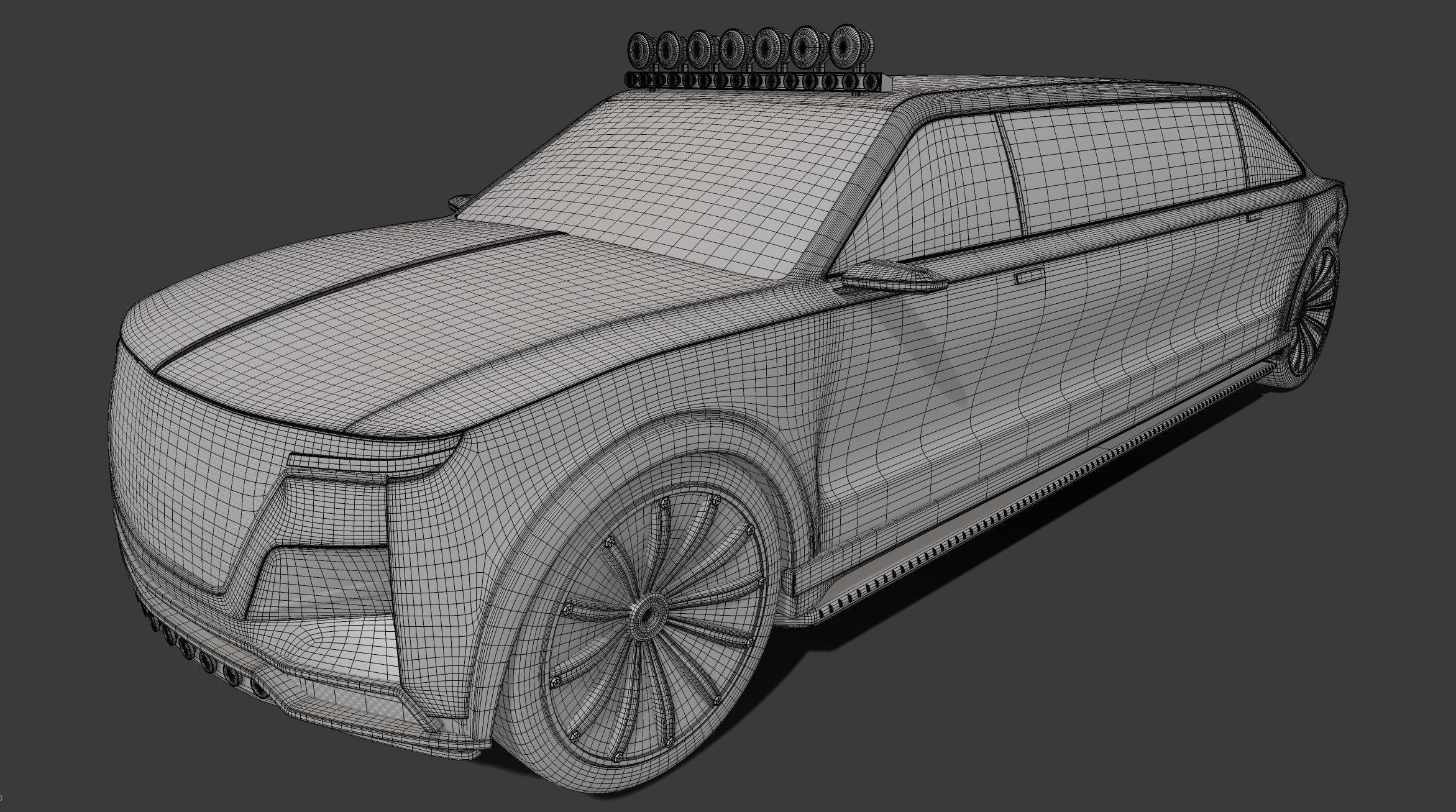Select the rear door handle near the rear window
This screenshot has height=812, width=1456.
(1253, 216)
